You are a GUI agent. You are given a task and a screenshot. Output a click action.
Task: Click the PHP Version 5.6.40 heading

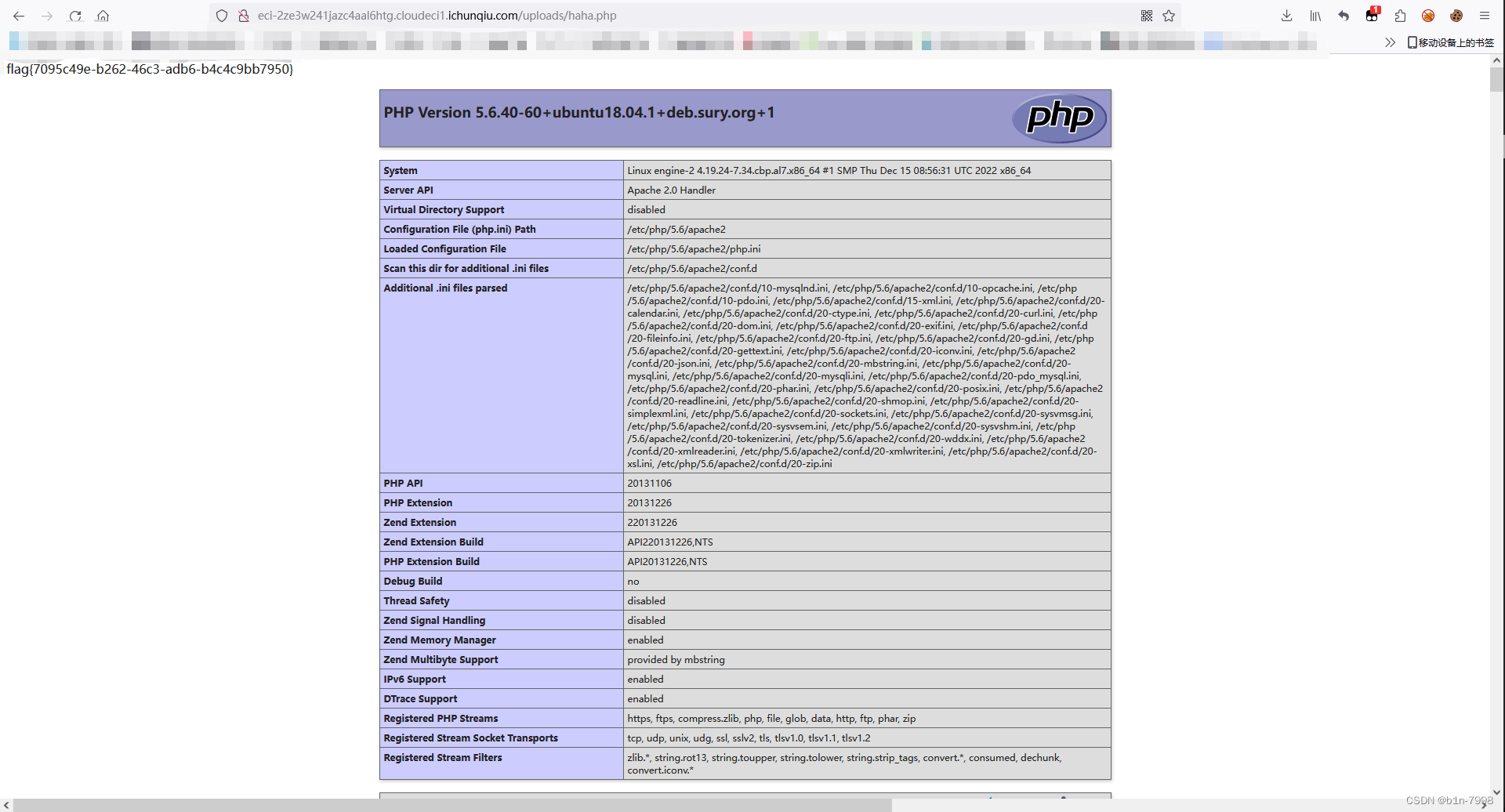[579, 113]
